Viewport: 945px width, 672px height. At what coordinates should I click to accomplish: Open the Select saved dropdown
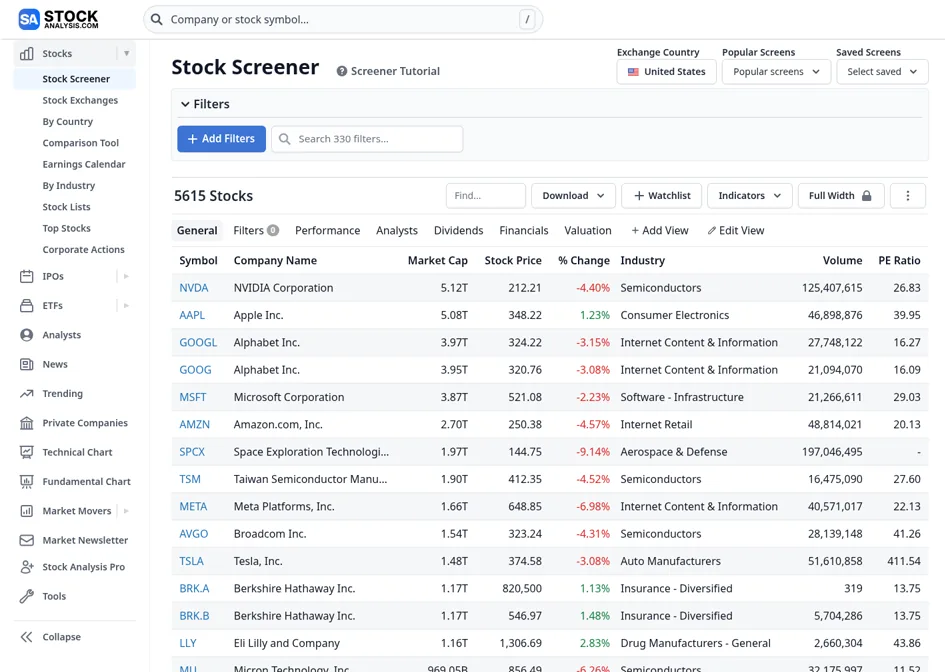click(x=882, y=72)
